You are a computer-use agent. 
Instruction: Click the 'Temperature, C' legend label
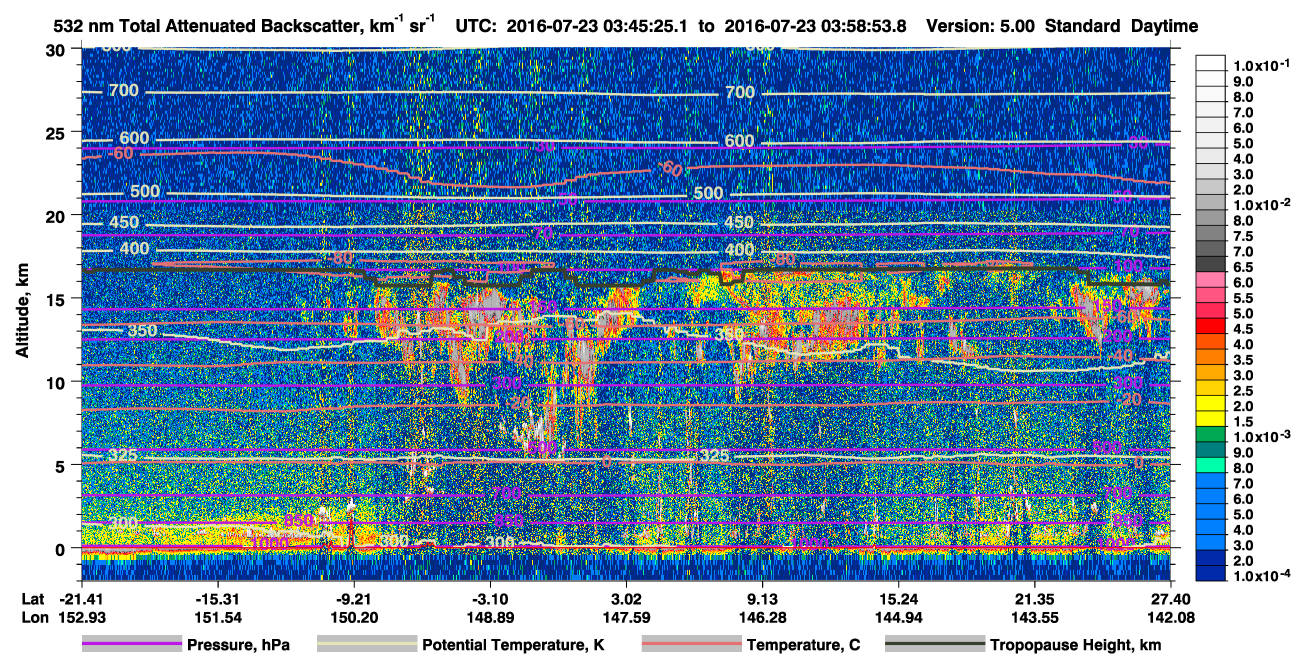[803, 646]
